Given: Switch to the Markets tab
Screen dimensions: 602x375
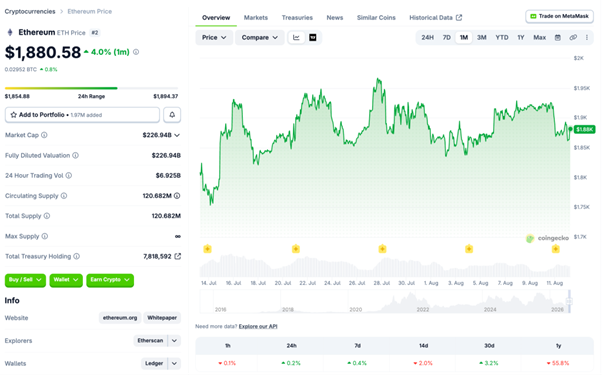Looking at the screenshot, I should tap(256, 18).
